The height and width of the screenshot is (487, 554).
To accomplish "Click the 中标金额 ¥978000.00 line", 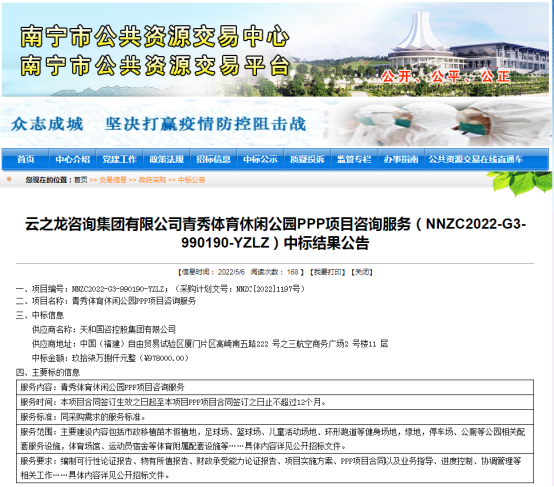I will coord(110,358).
